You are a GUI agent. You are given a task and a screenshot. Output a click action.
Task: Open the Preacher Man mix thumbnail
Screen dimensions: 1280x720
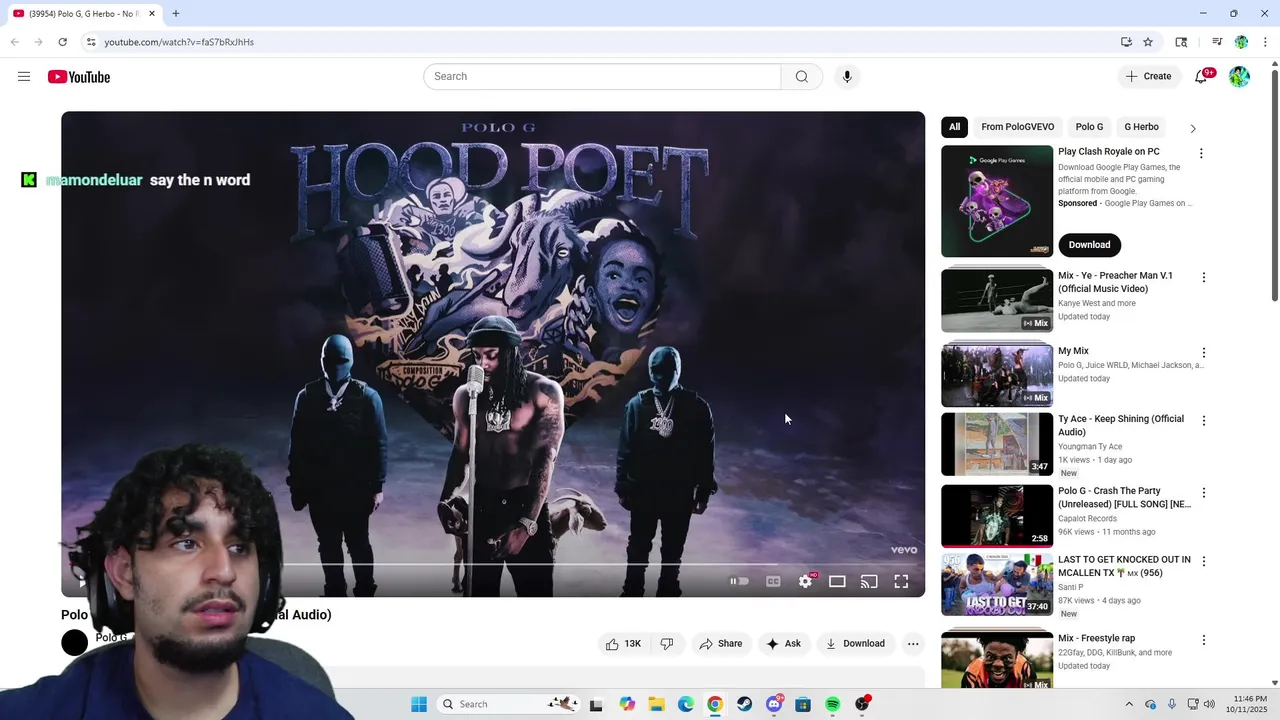click(997, 298)
